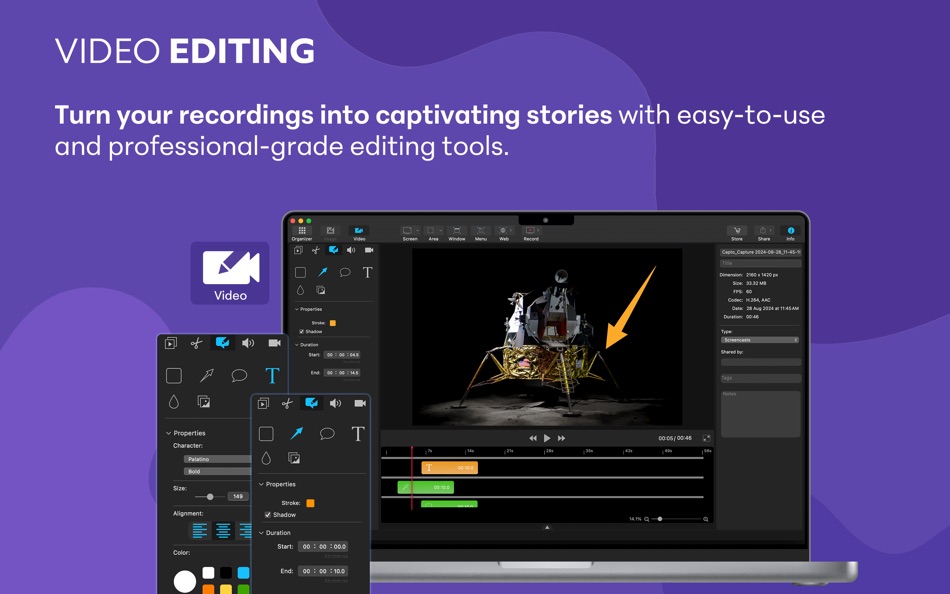Image resolution: width=950 pixels, height=594 pixels.
Task: Select the scissors trim tool
Action: (286, 404)
